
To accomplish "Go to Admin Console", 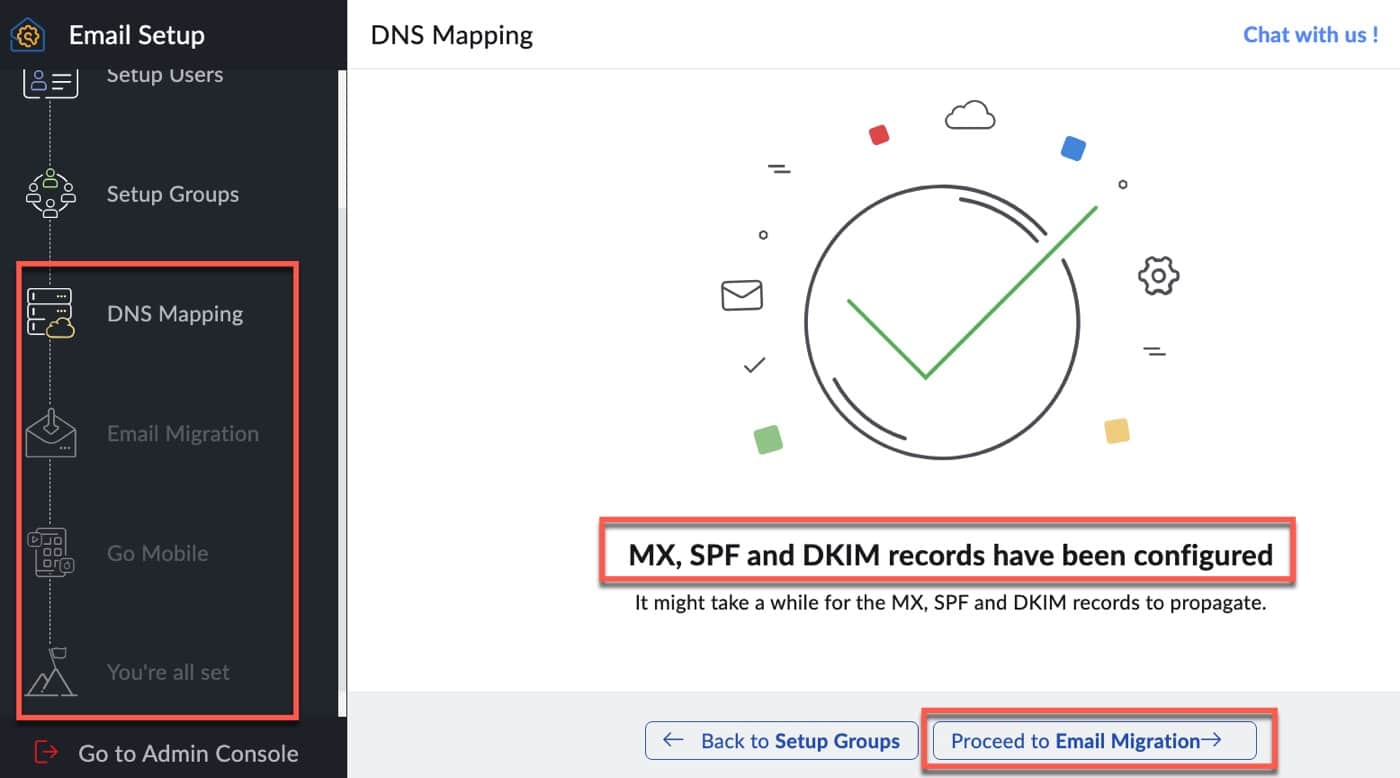I will (188, 753).
